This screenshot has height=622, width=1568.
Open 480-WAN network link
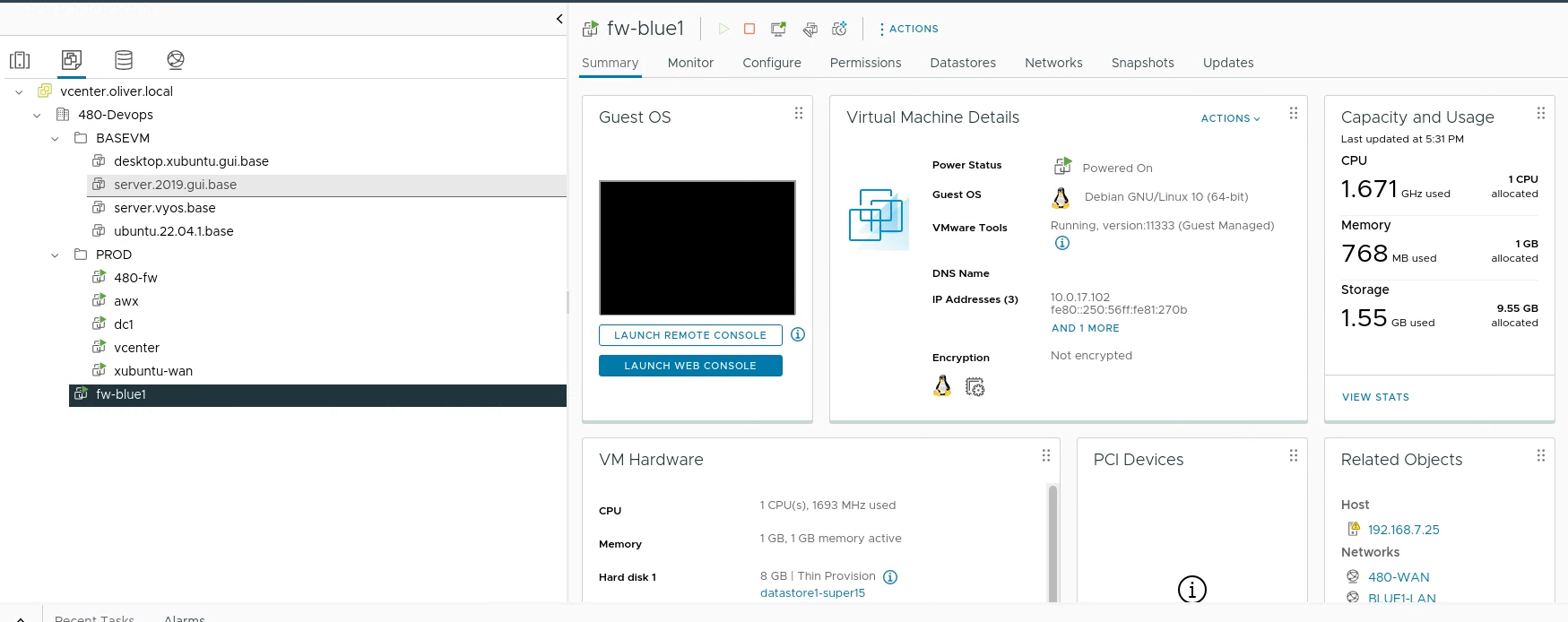pyautogui.click(x=1399, y=577)
